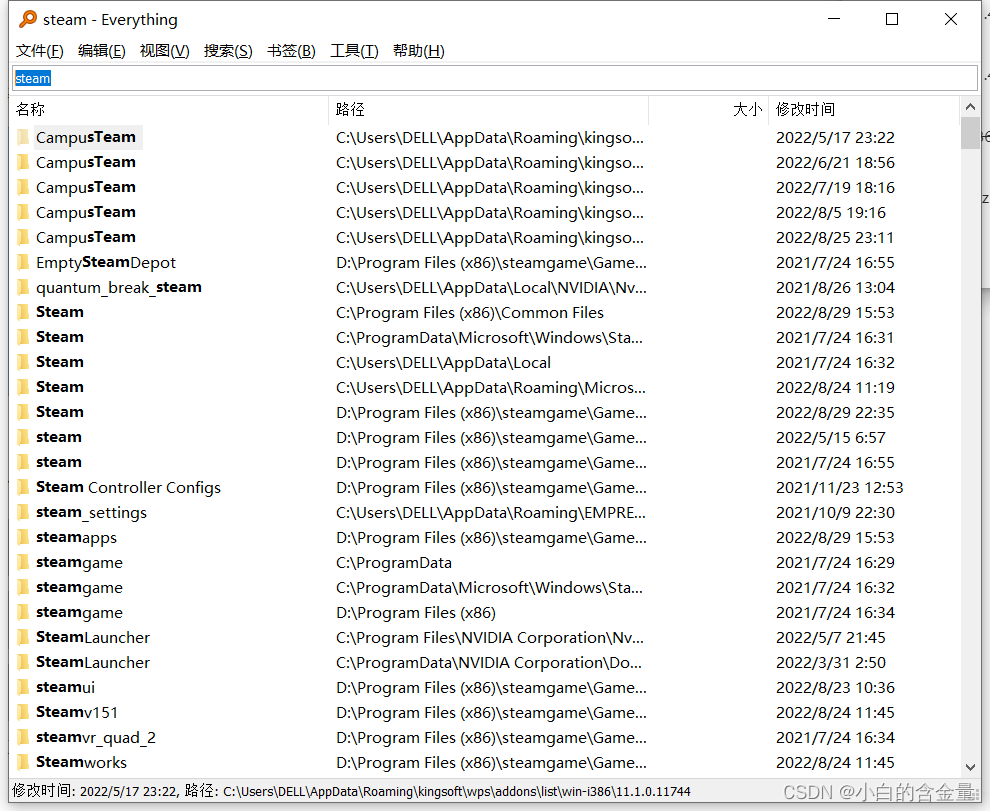Open the 工具(T) menu

coord(354,51)
